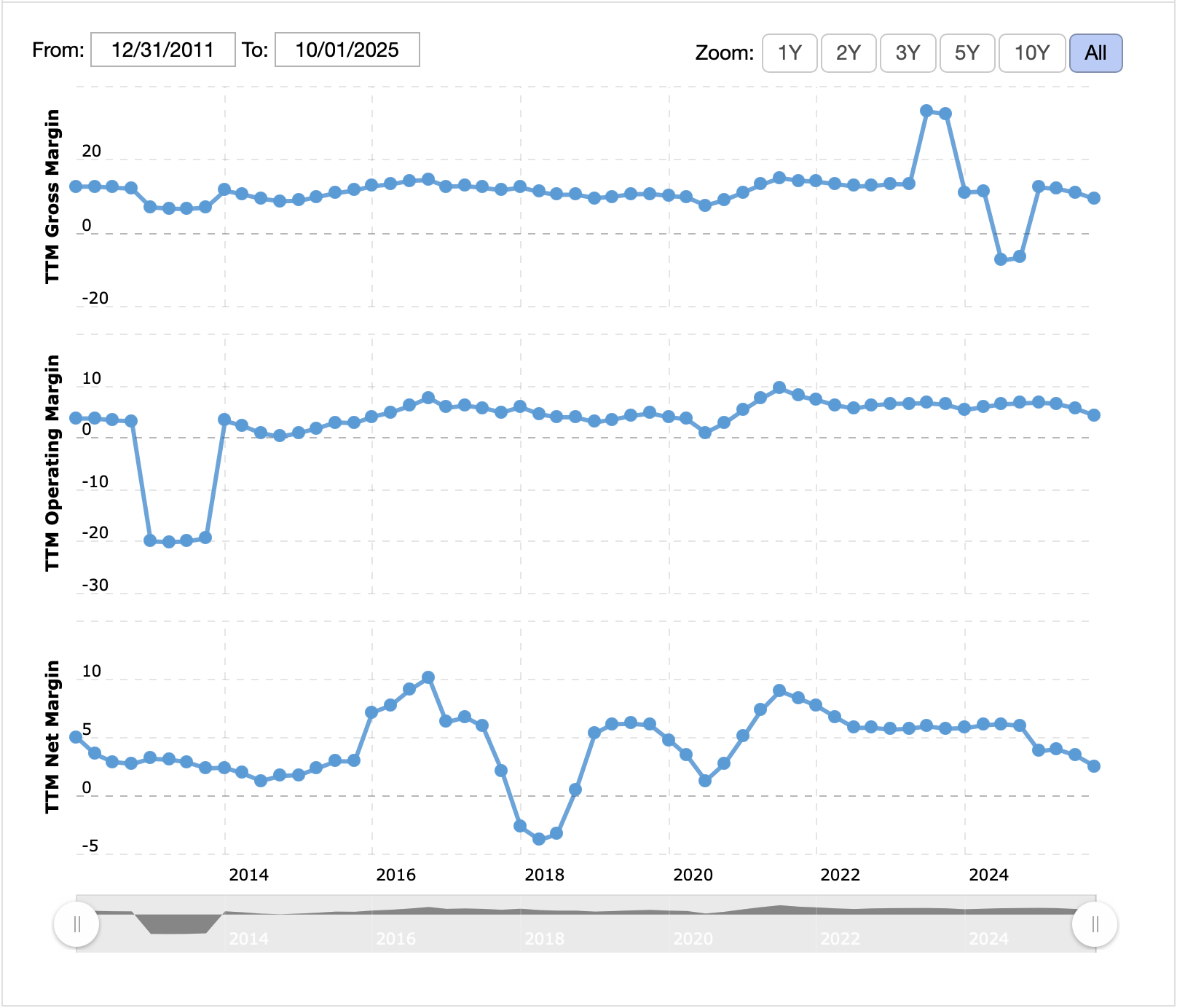
Task: Click the last TTM Net Margin point
Action: point(1094,766)
